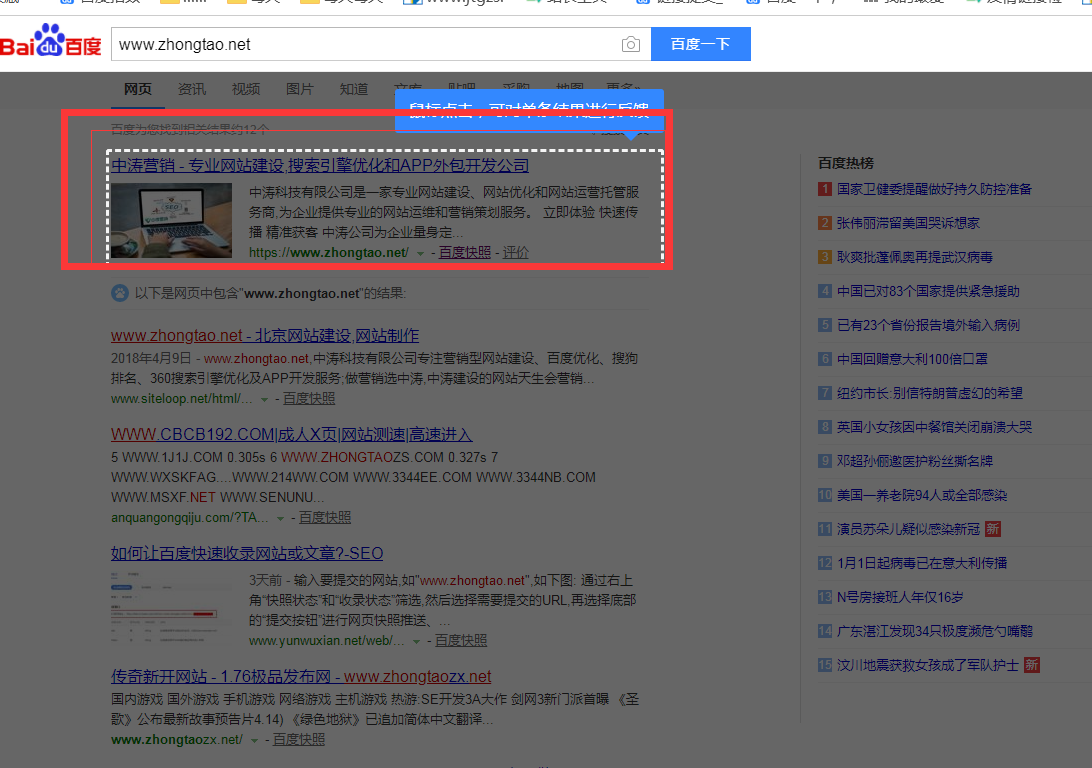Click the search input containing www.zhongtao.net
The image size is (1092, 768).
tap(365, 44)
